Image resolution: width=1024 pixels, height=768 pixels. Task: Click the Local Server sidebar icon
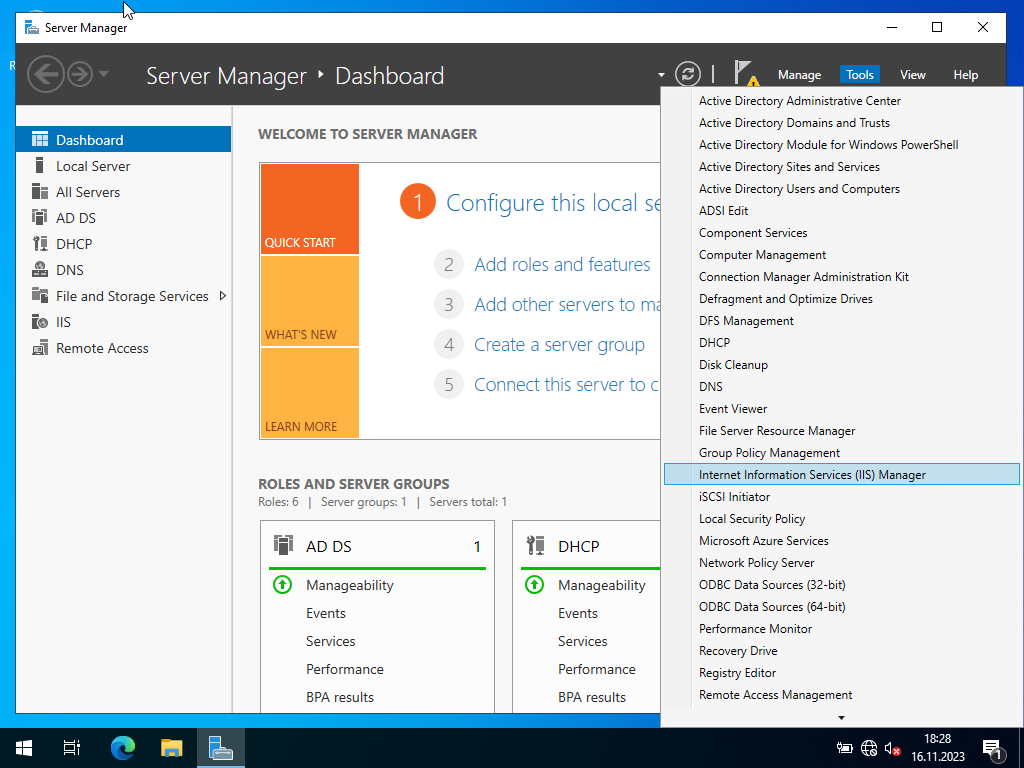click(40, 166)
